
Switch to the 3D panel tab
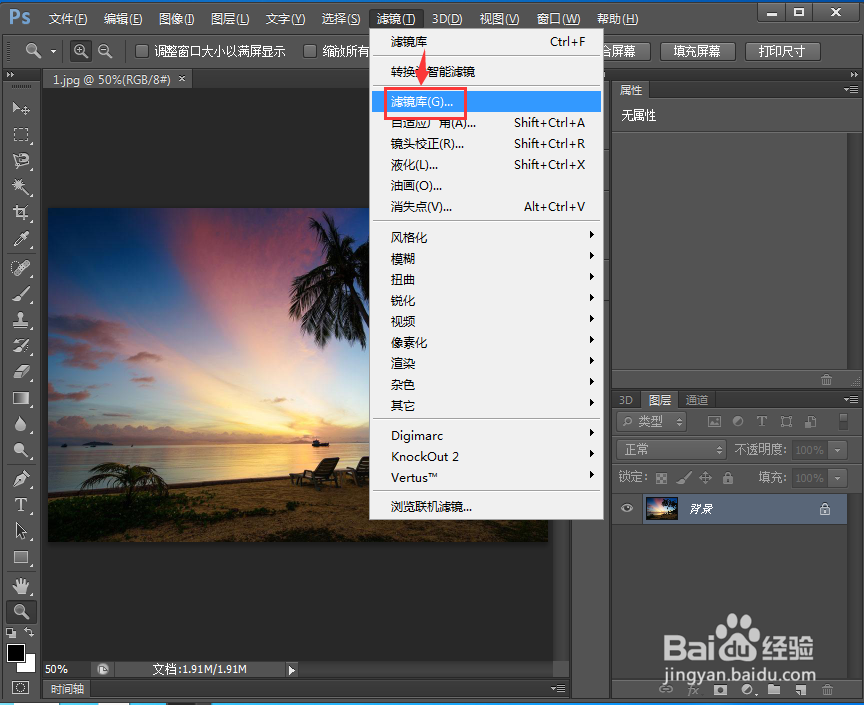click(x=626, y=400)
